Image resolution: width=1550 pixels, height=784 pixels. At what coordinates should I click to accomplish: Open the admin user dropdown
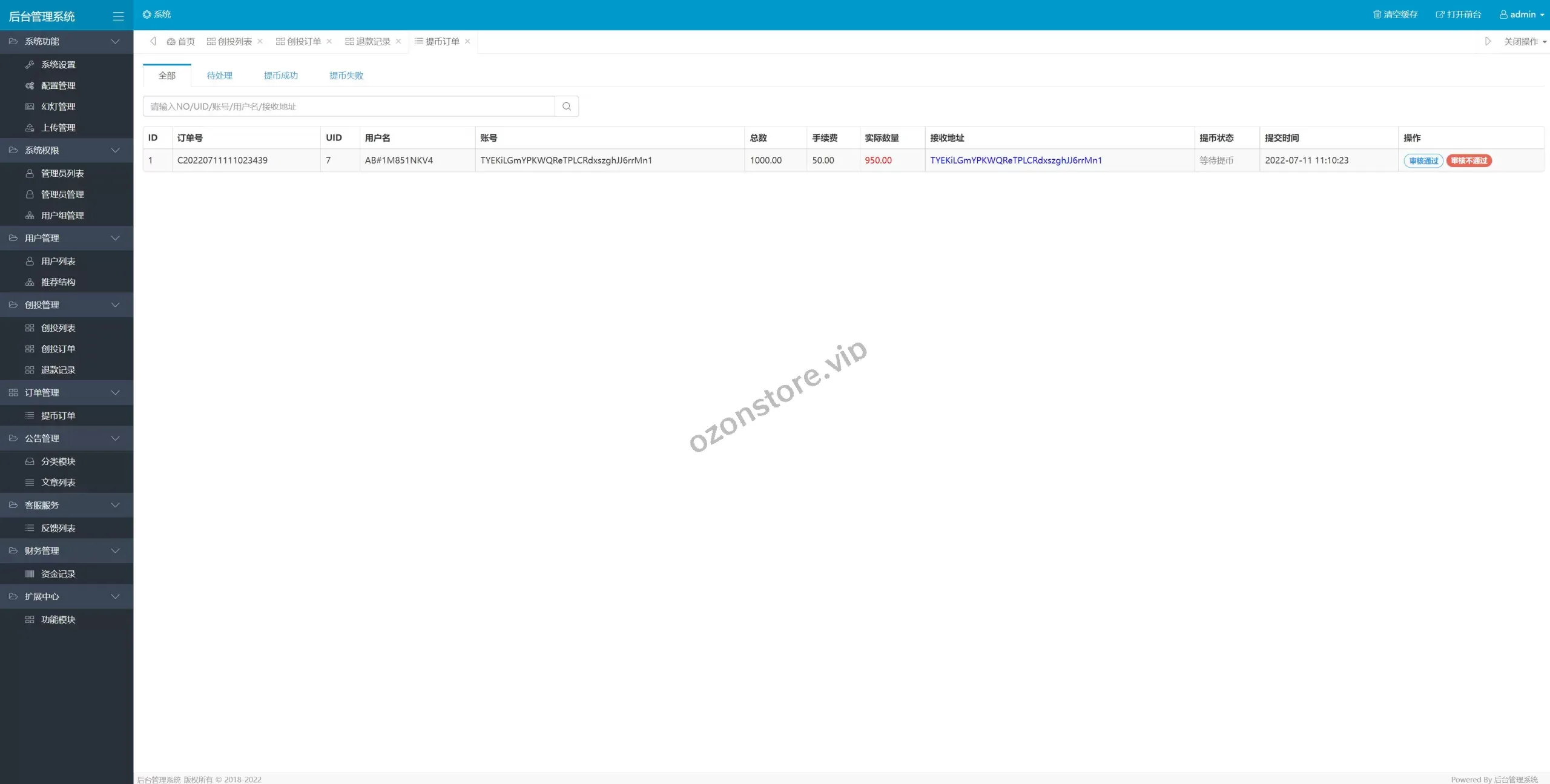point(1521,15)
